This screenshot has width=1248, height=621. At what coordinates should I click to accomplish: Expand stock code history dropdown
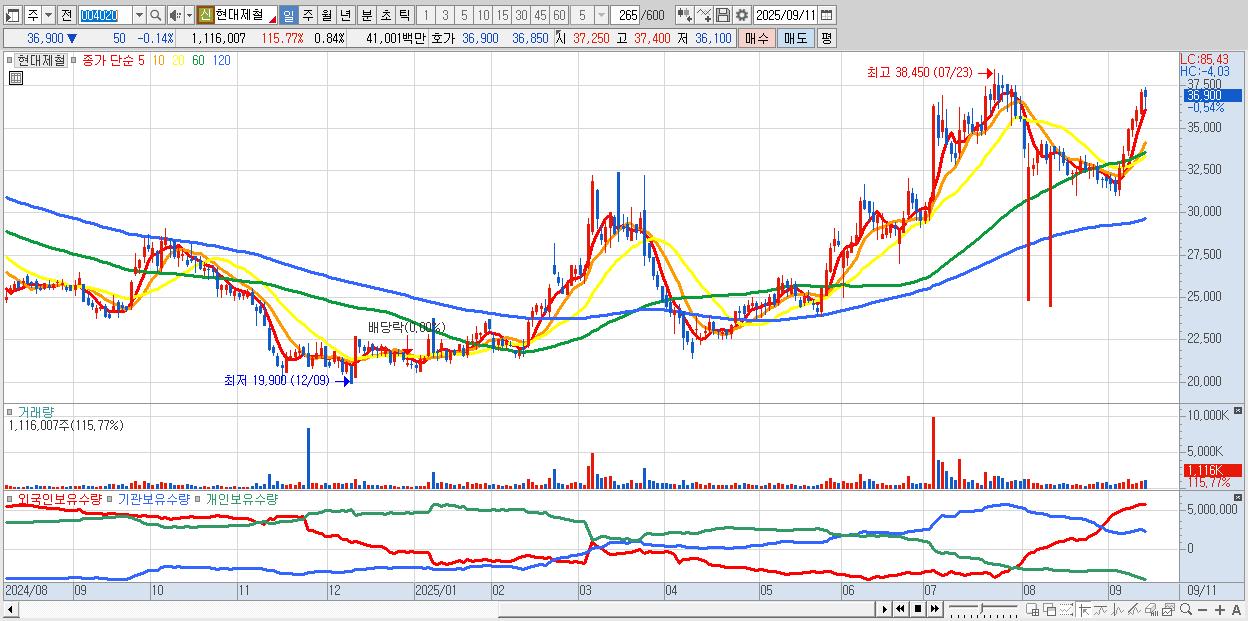139,15
